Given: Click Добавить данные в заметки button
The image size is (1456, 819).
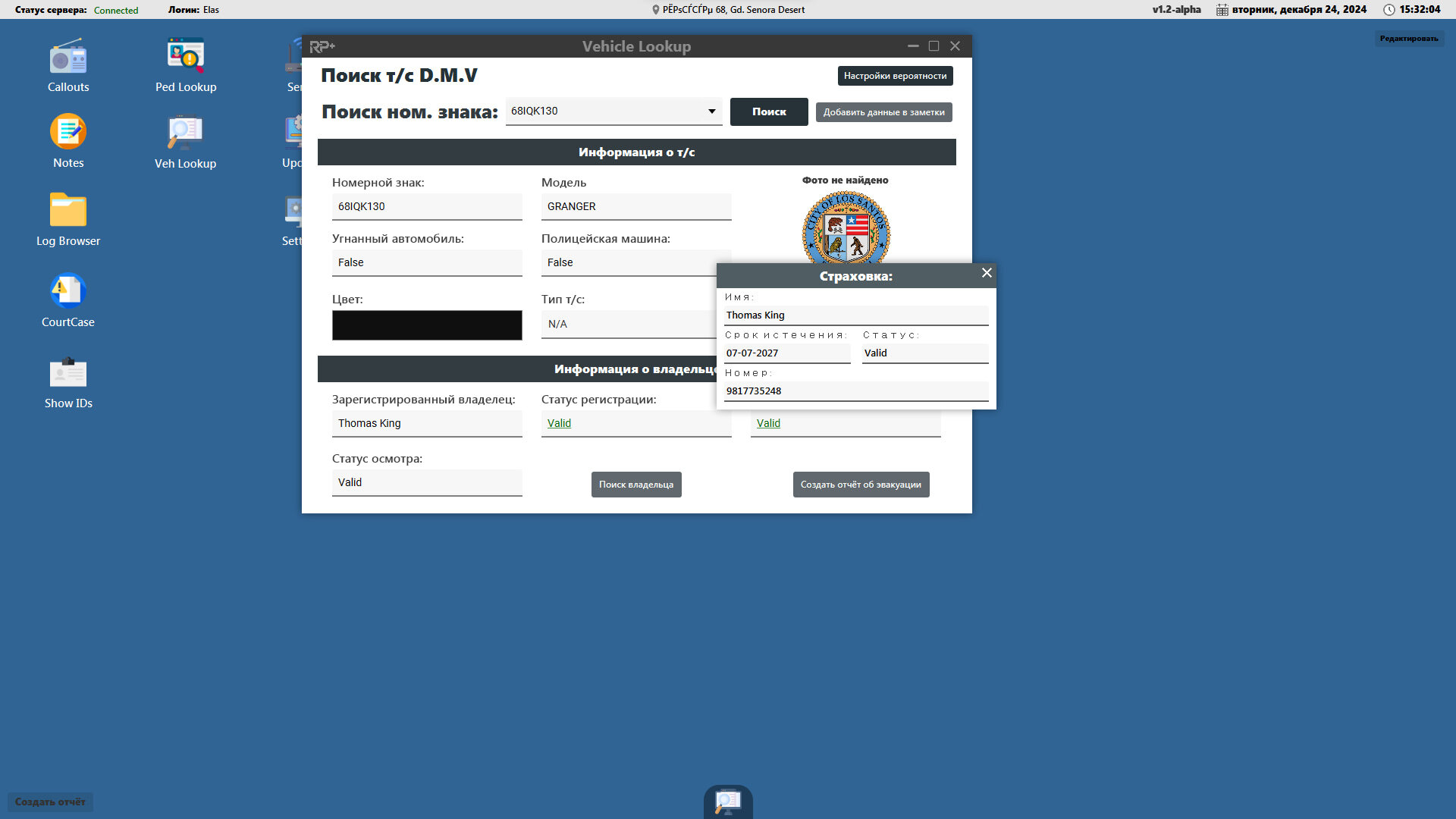Looking at the screenshot, I should (x=883, y=112).
